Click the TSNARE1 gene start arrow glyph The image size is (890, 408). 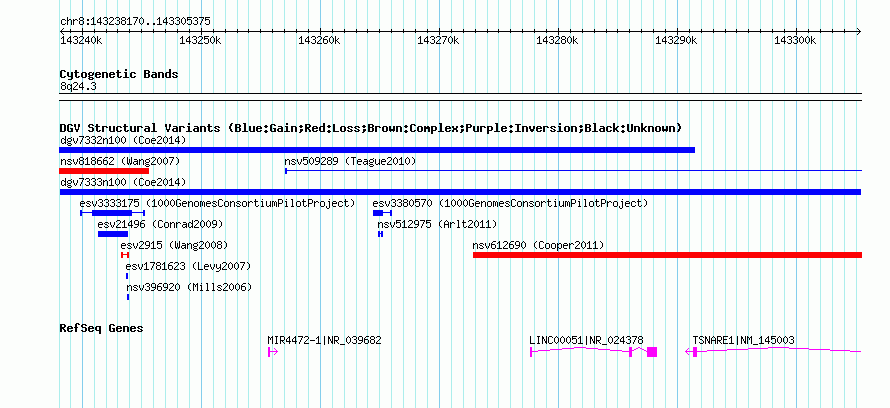click(691, 352)
